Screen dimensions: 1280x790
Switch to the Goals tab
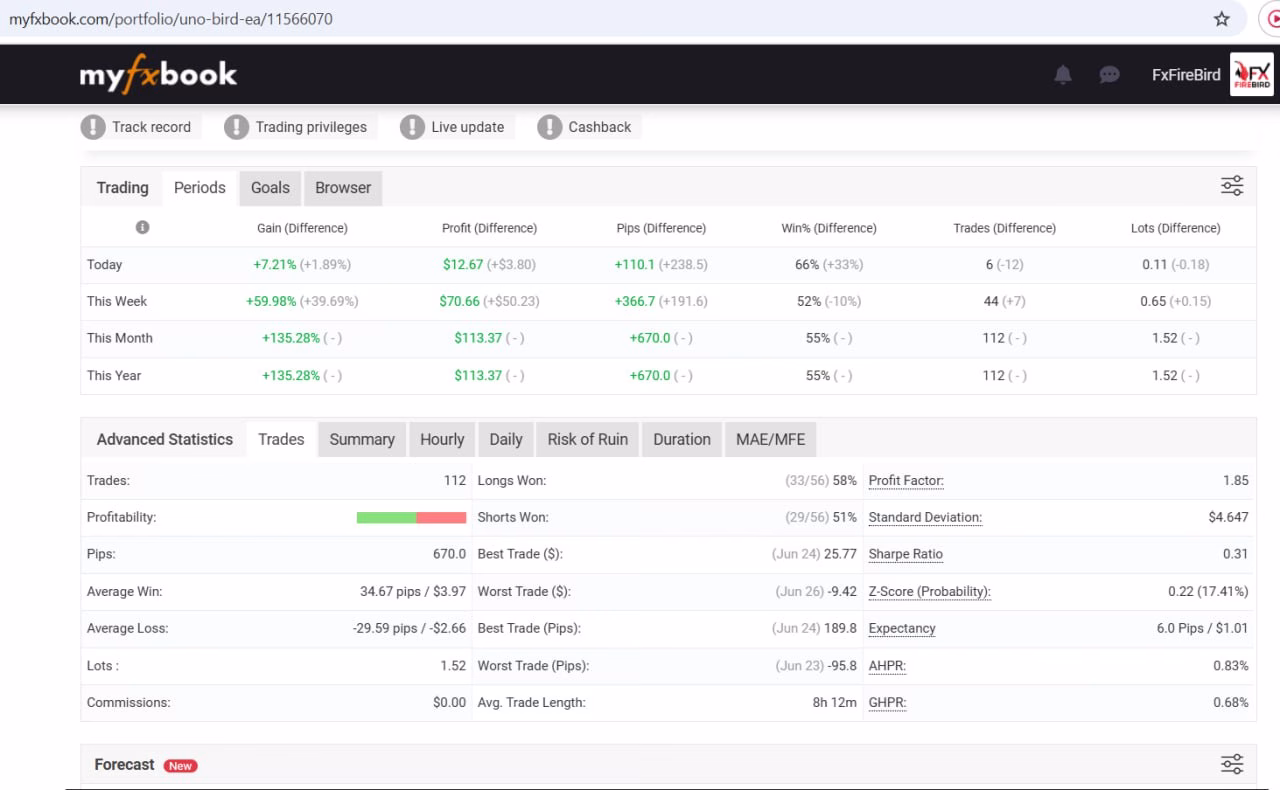coord(270,188)
